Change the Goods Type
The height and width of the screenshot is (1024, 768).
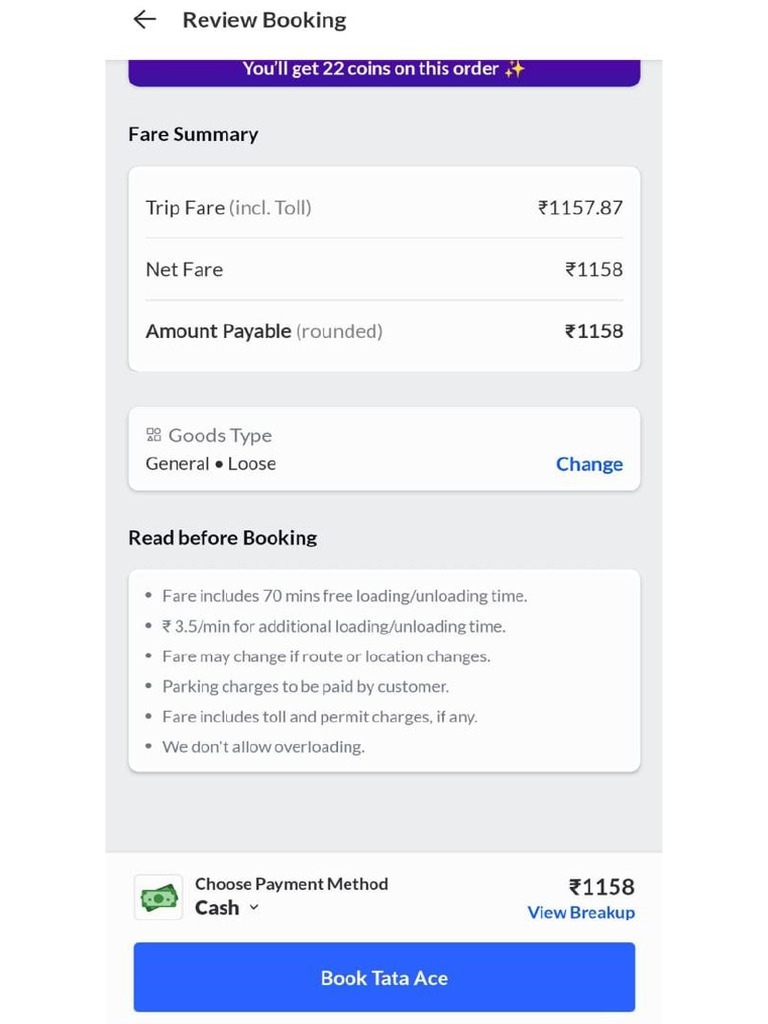pyautogui.click(x=589, y=464)
